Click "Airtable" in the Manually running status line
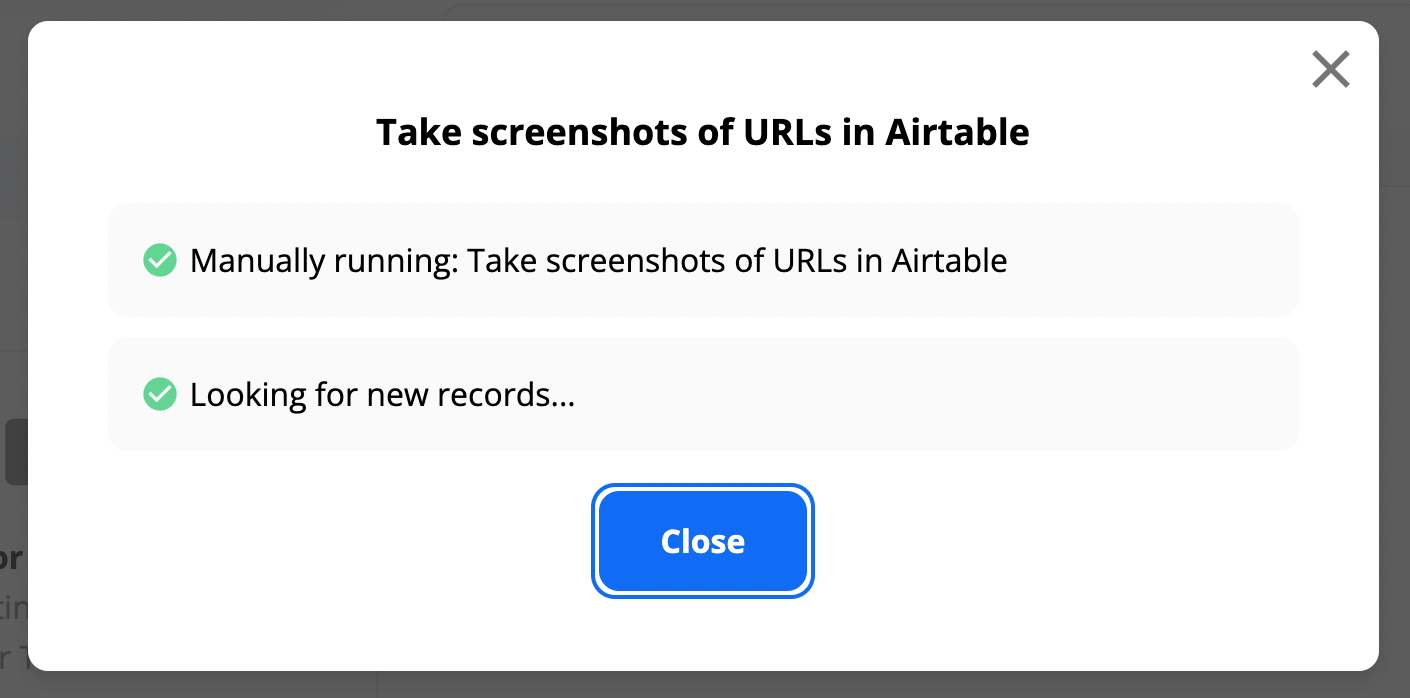Viewport: 1410px width, 698px height. [x=949, y=261]
